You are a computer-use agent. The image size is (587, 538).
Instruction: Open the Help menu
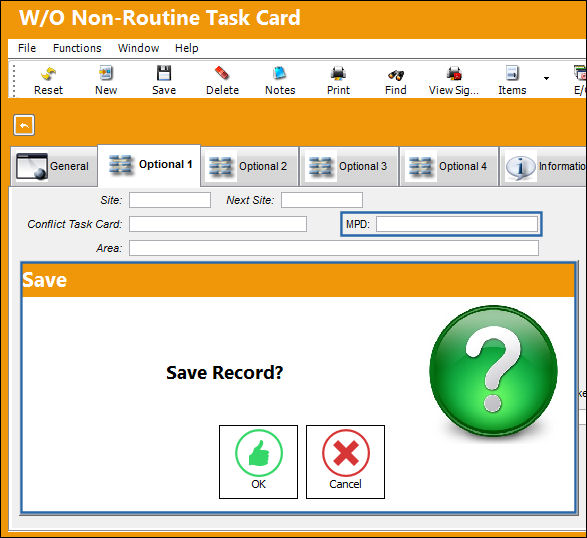[x=187, y=48]
